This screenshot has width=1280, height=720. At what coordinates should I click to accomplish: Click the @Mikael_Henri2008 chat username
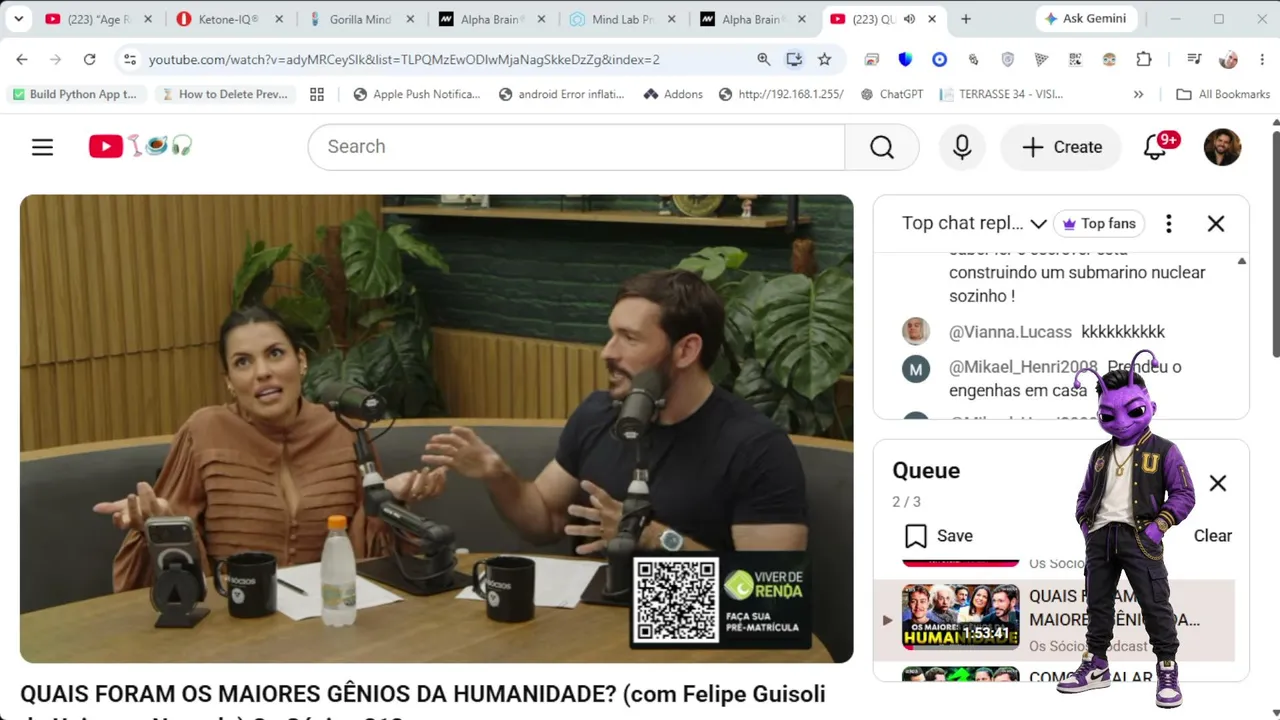coord(1023,367)
